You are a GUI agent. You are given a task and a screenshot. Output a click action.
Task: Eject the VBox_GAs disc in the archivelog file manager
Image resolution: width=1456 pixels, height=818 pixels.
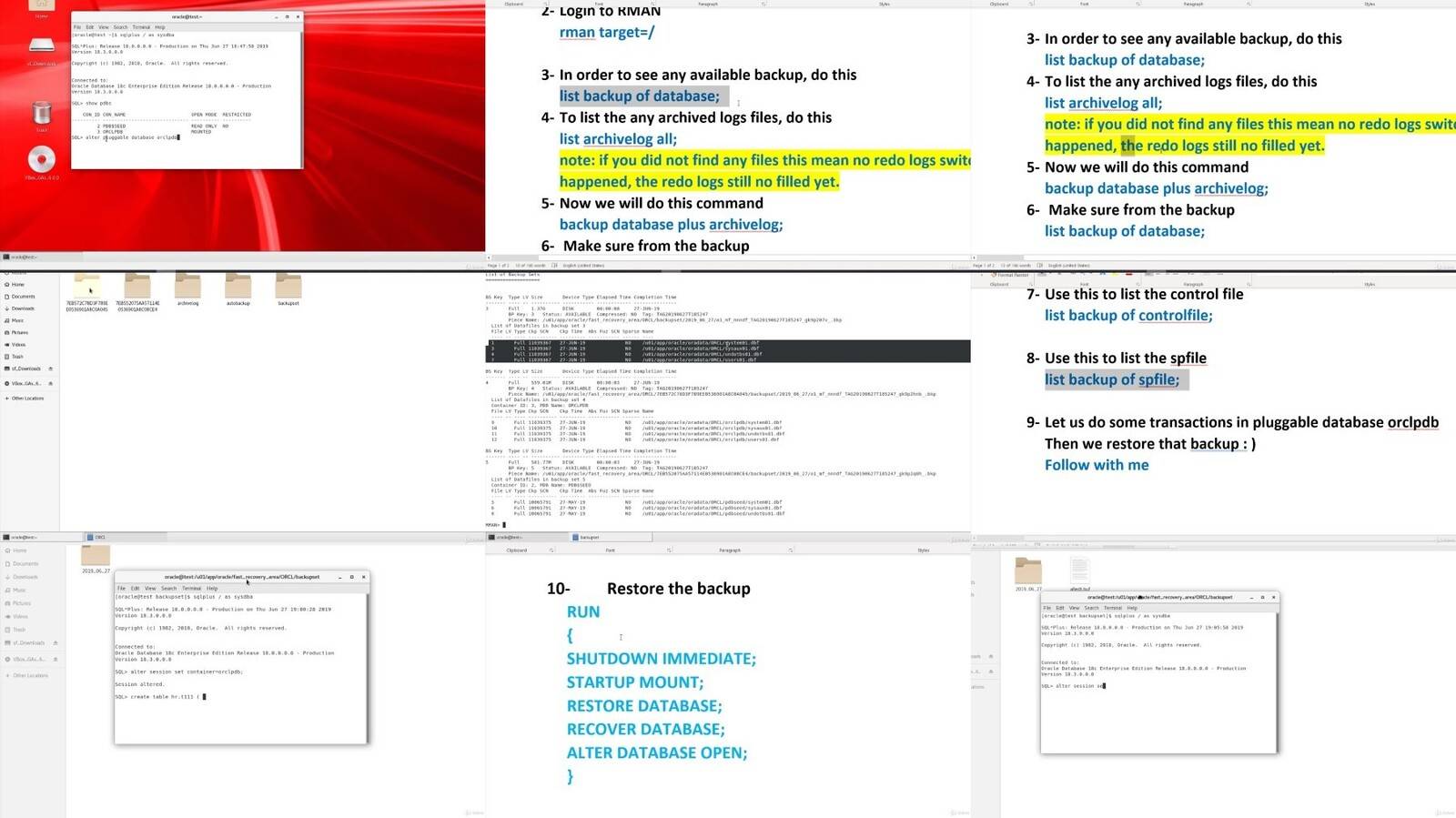(50, 383)
